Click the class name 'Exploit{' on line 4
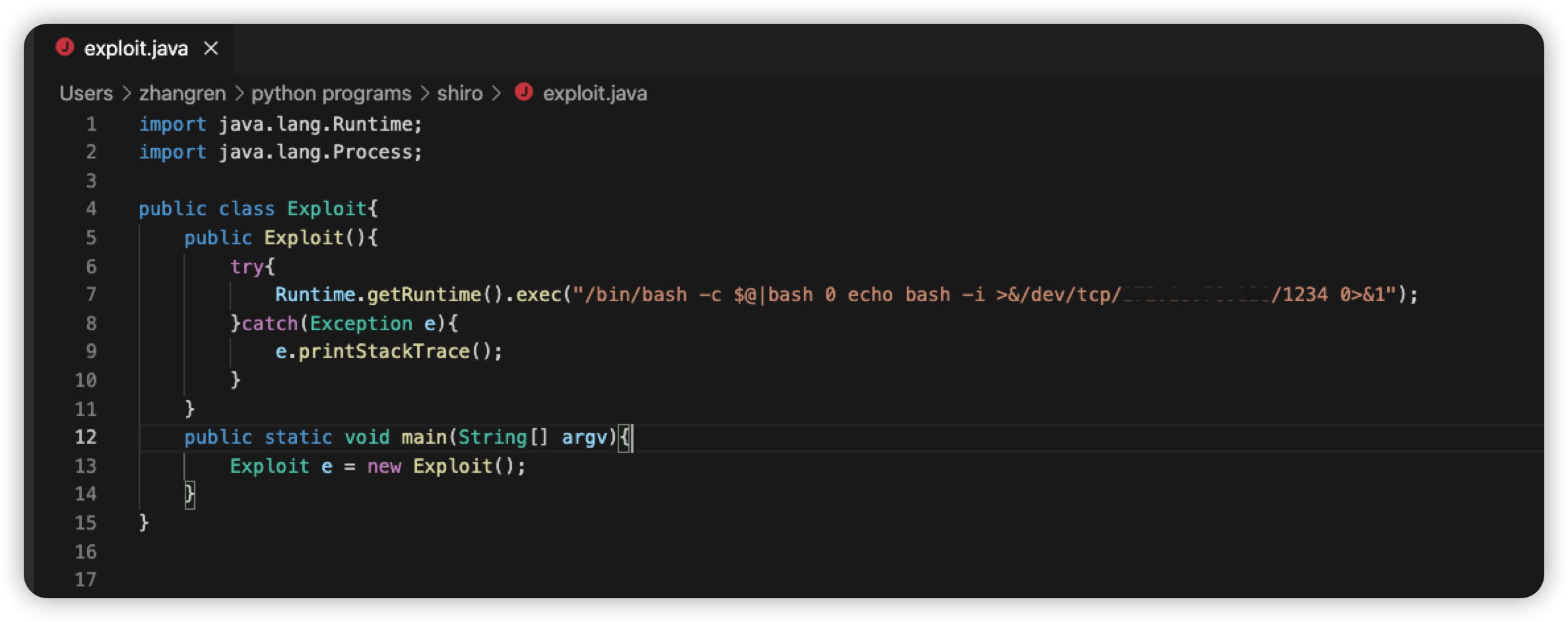Image resolution: width=1568 pixels, height=622 pixels. coord(333,209)
